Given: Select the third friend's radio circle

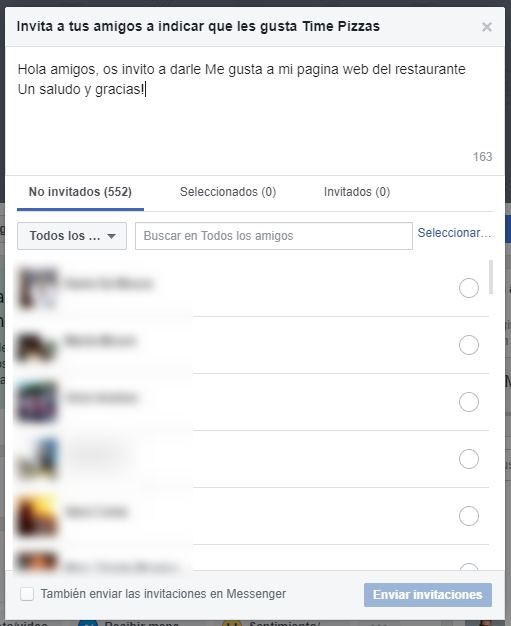Looking at the screenshot, I should [x=469, y=402].
